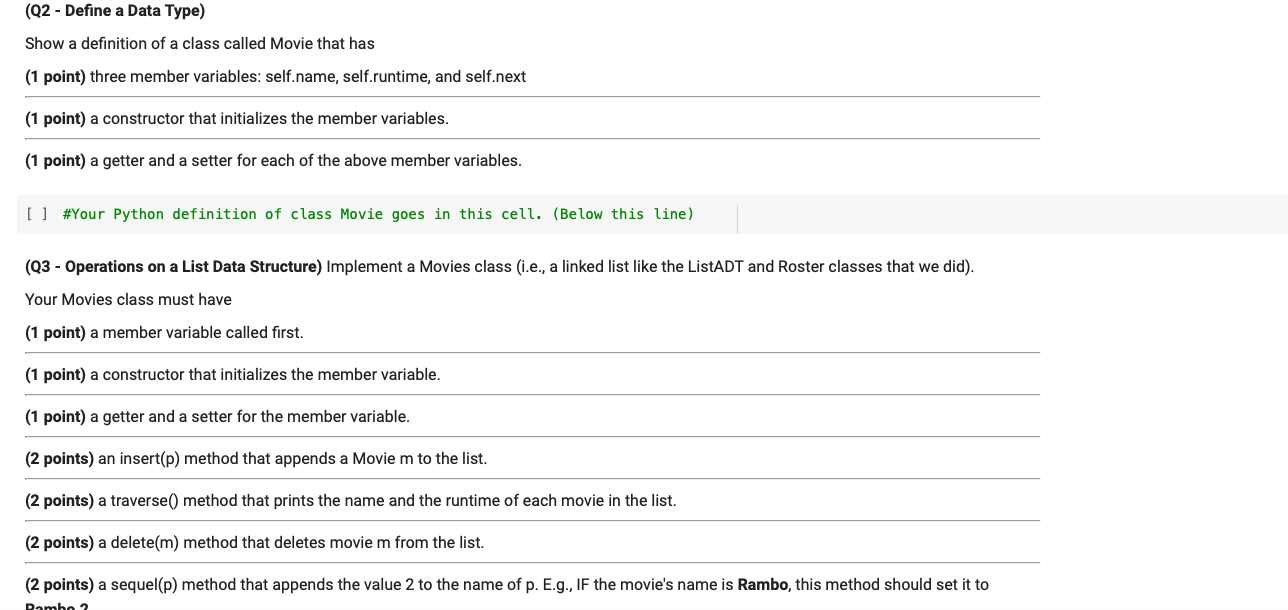Click the "Your Movies class must have" line
The width and height of the screenshot is (1288, 610).
coord(128,299)
